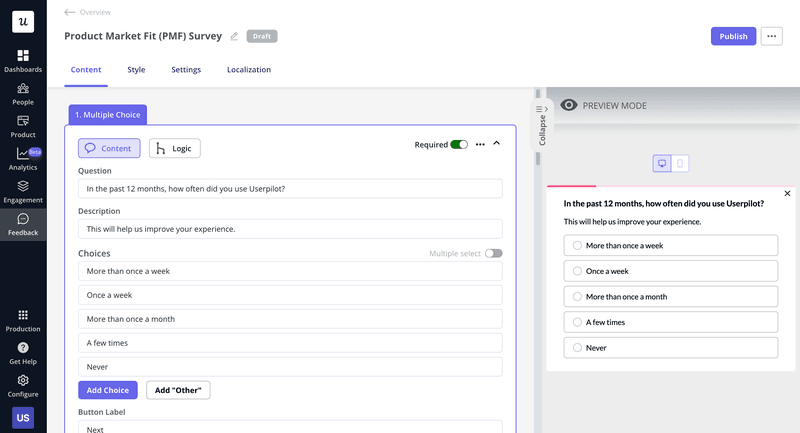This screenshot has height=433, width=800.
Task: Close the survey preview widget
Action: [787, 193]
